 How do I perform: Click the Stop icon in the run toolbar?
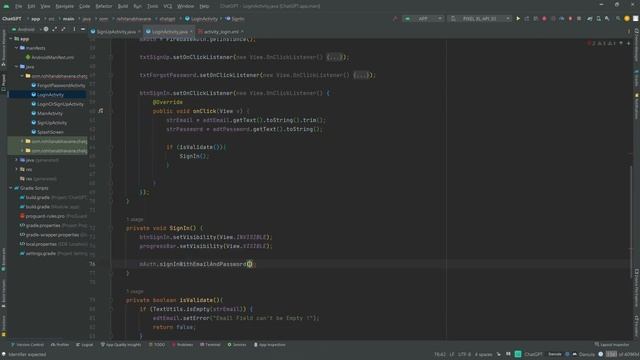tap(579, 19)
